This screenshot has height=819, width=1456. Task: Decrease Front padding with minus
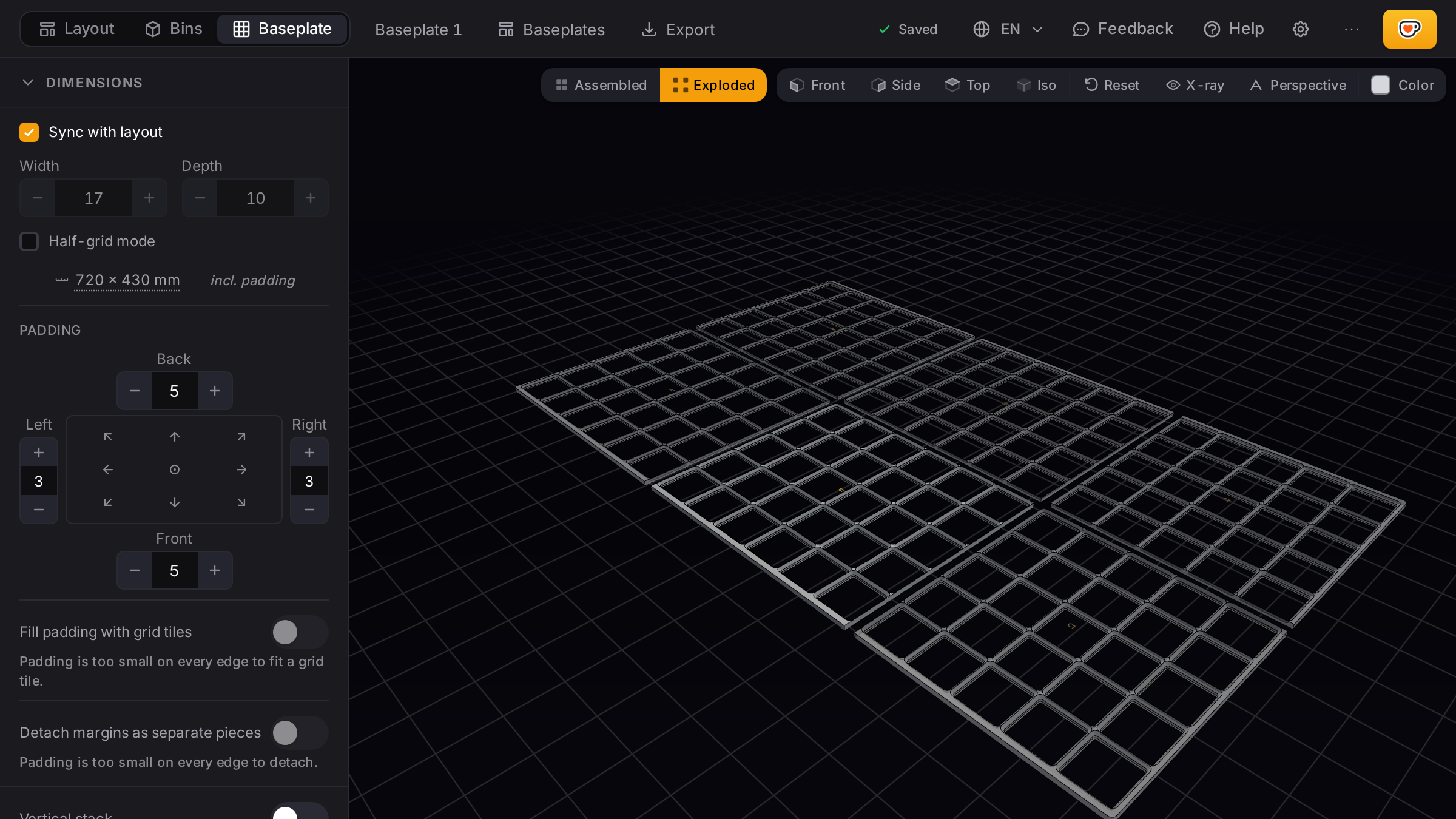135,570
